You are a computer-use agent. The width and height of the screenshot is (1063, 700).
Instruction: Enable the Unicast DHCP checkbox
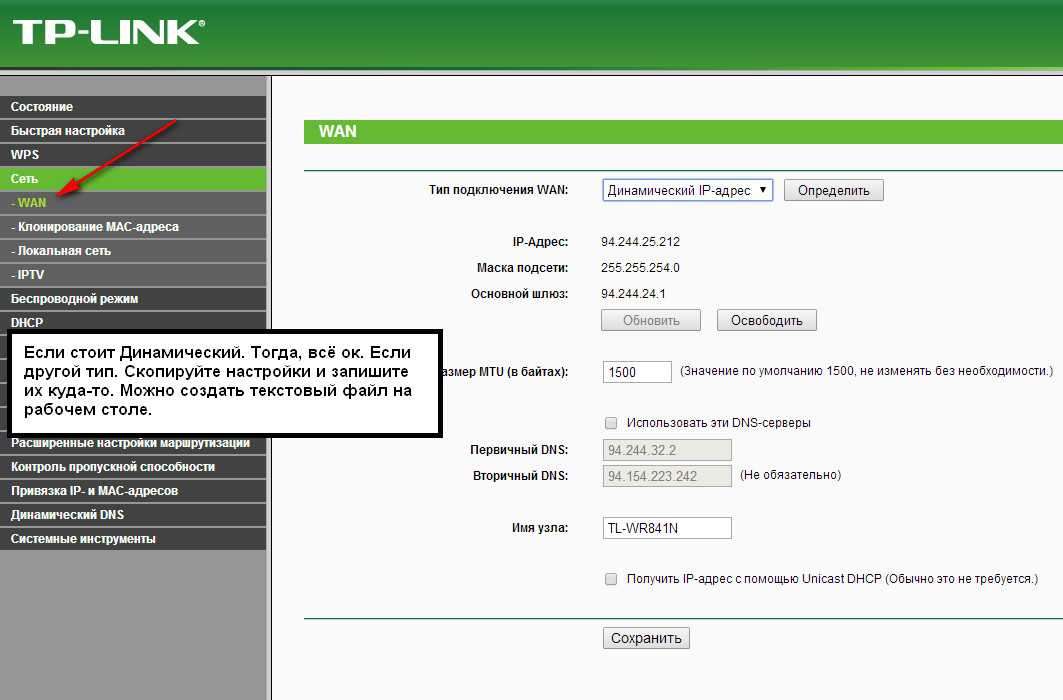click(611, 579)
